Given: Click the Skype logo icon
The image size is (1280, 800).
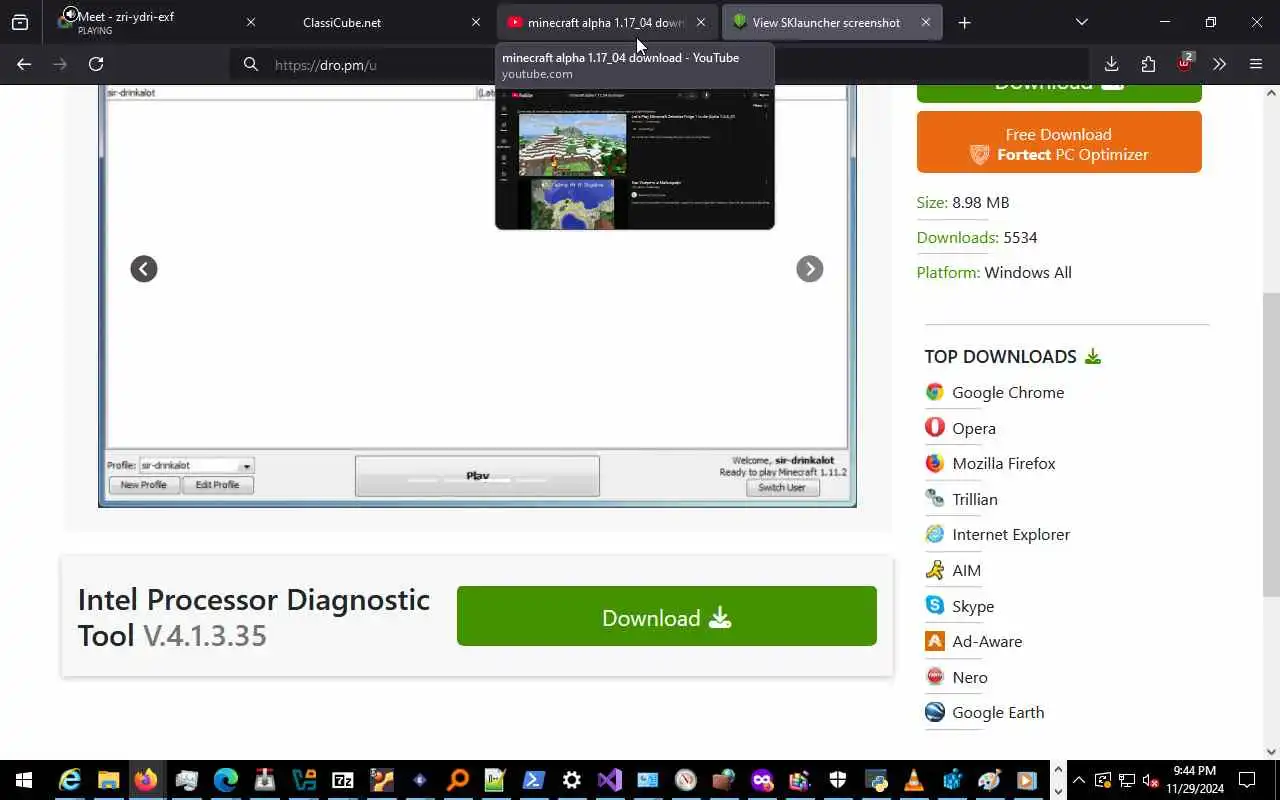Looking at the screenshot, I should click(x=935, y=605).
